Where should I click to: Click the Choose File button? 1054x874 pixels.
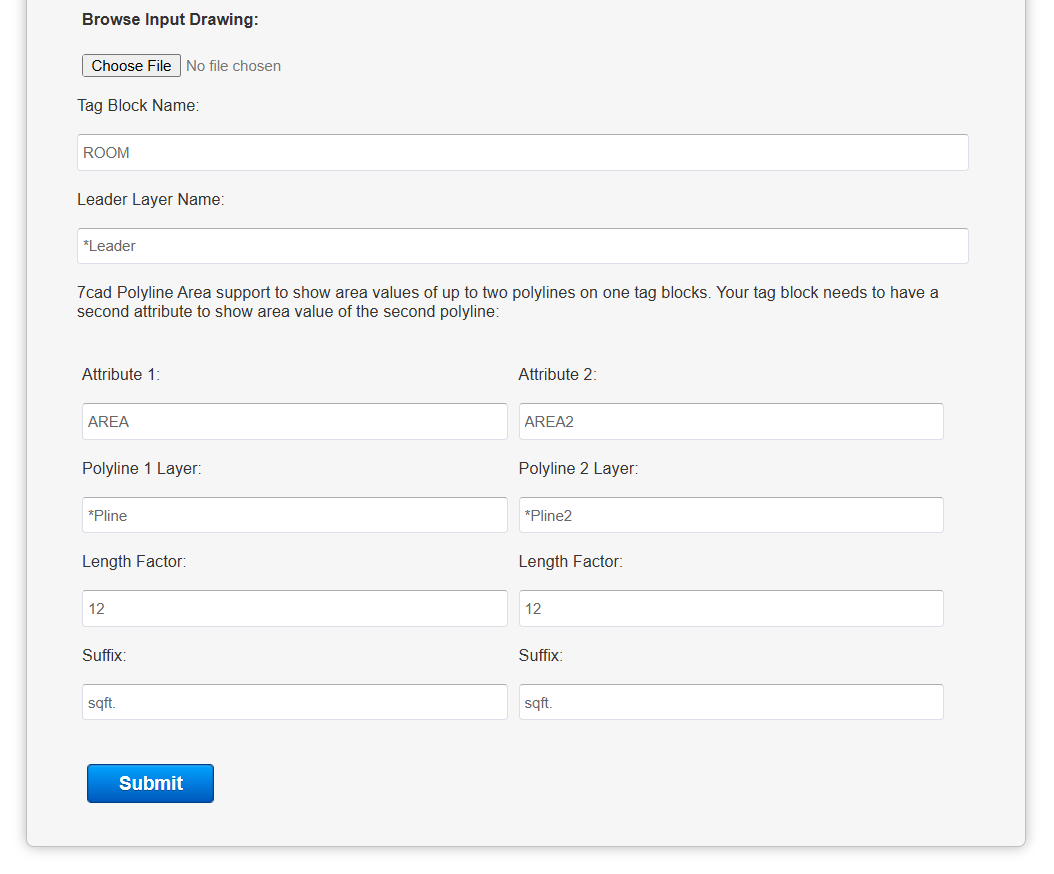(131, 66)
